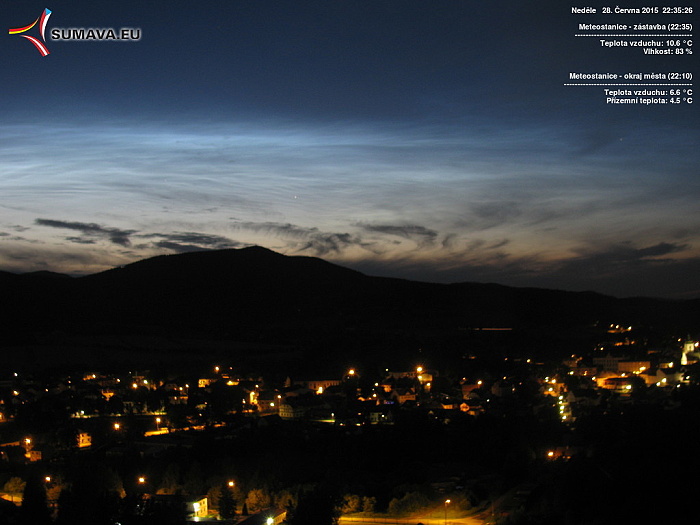700x525 pixels.
Task: Click "Teplota vzduchu: 6.6 °C" reading
Action: click(x=647, y=92)
